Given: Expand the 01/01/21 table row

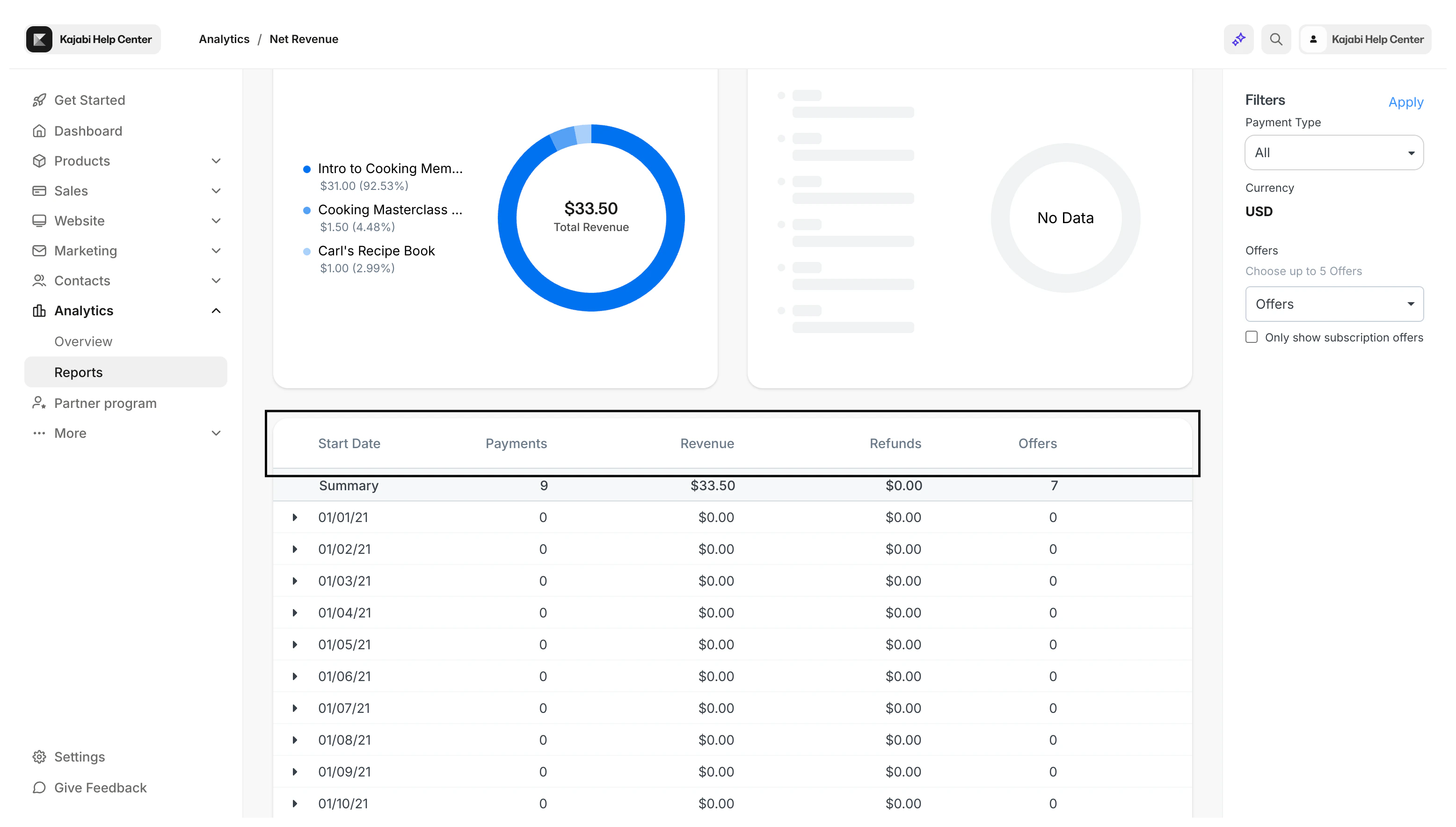Looking at the screenshot, I should (295, 517).
